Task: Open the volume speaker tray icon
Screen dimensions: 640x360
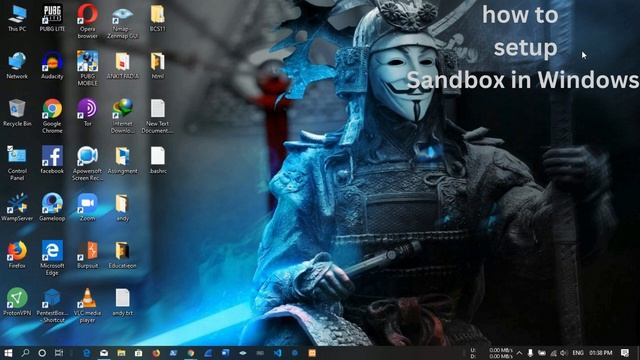Action: click(564, 353)
